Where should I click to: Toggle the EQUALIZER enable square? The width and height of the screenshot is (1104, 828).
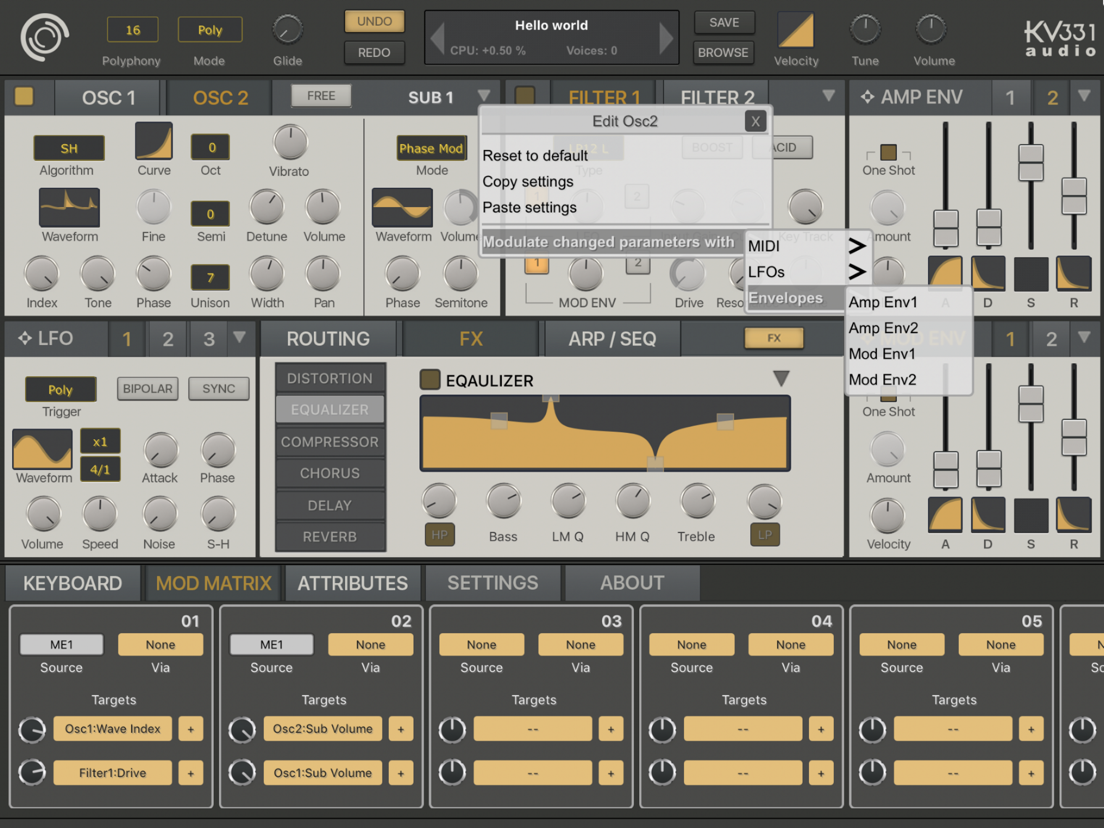click(x=429, y=380)
